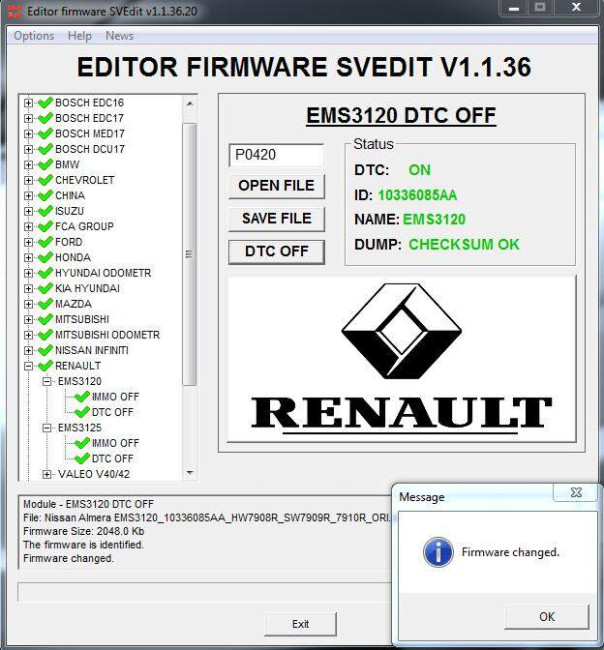Click the SVEdit app icon in title bar

coord(15,11)
